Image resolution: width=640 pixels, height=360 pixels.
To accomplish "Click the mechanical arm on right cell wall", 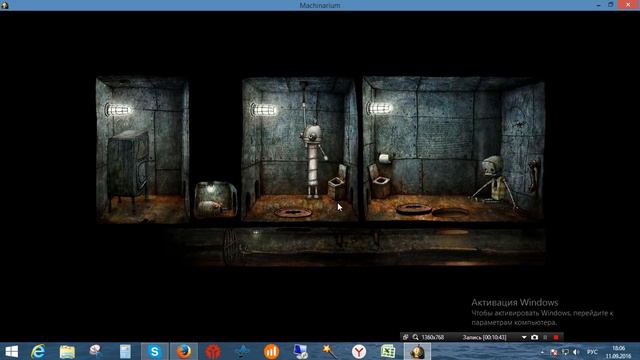I will click(533, 175).
